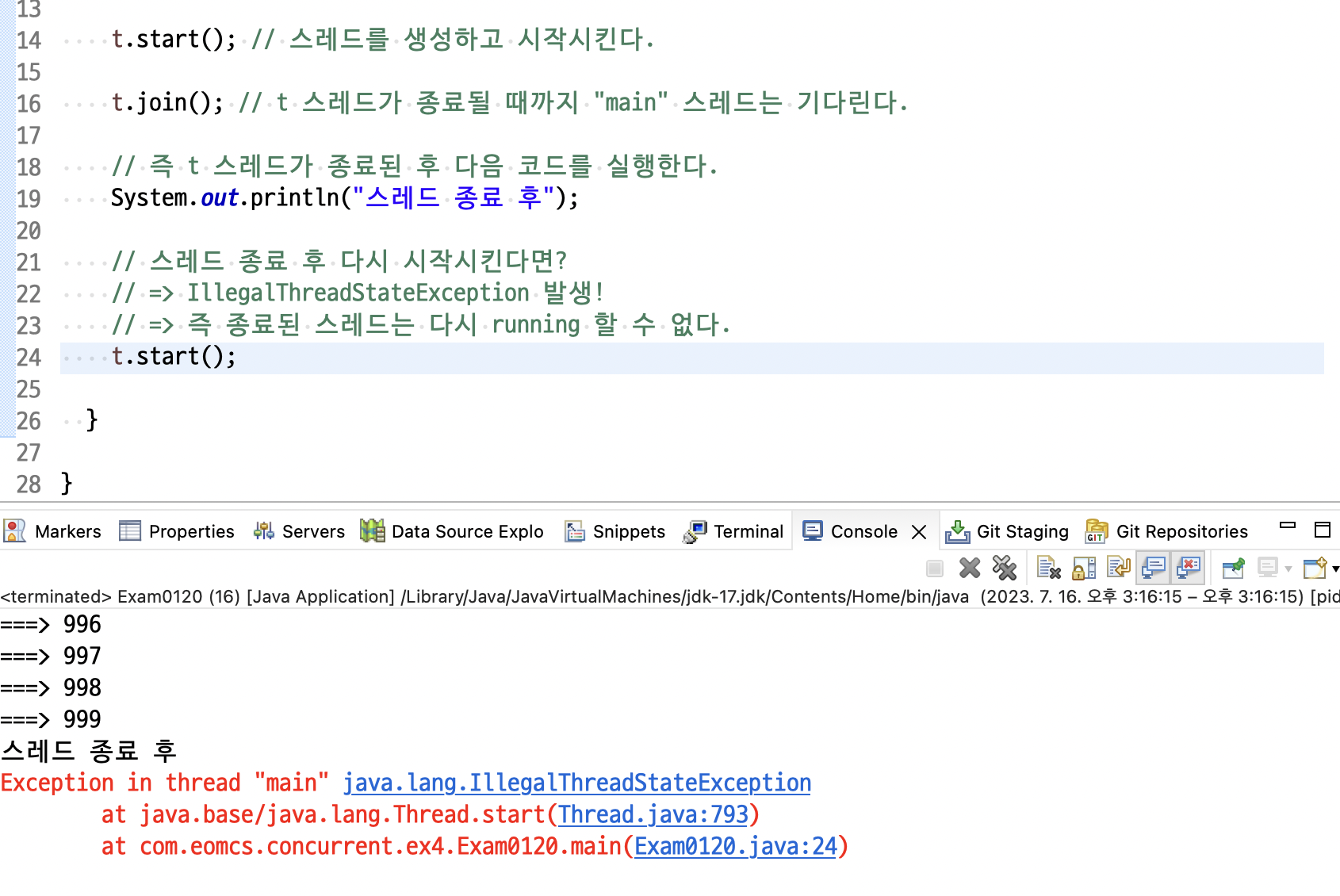Click the IllegalThreadStateException comment on line 22

pos(358,293)
